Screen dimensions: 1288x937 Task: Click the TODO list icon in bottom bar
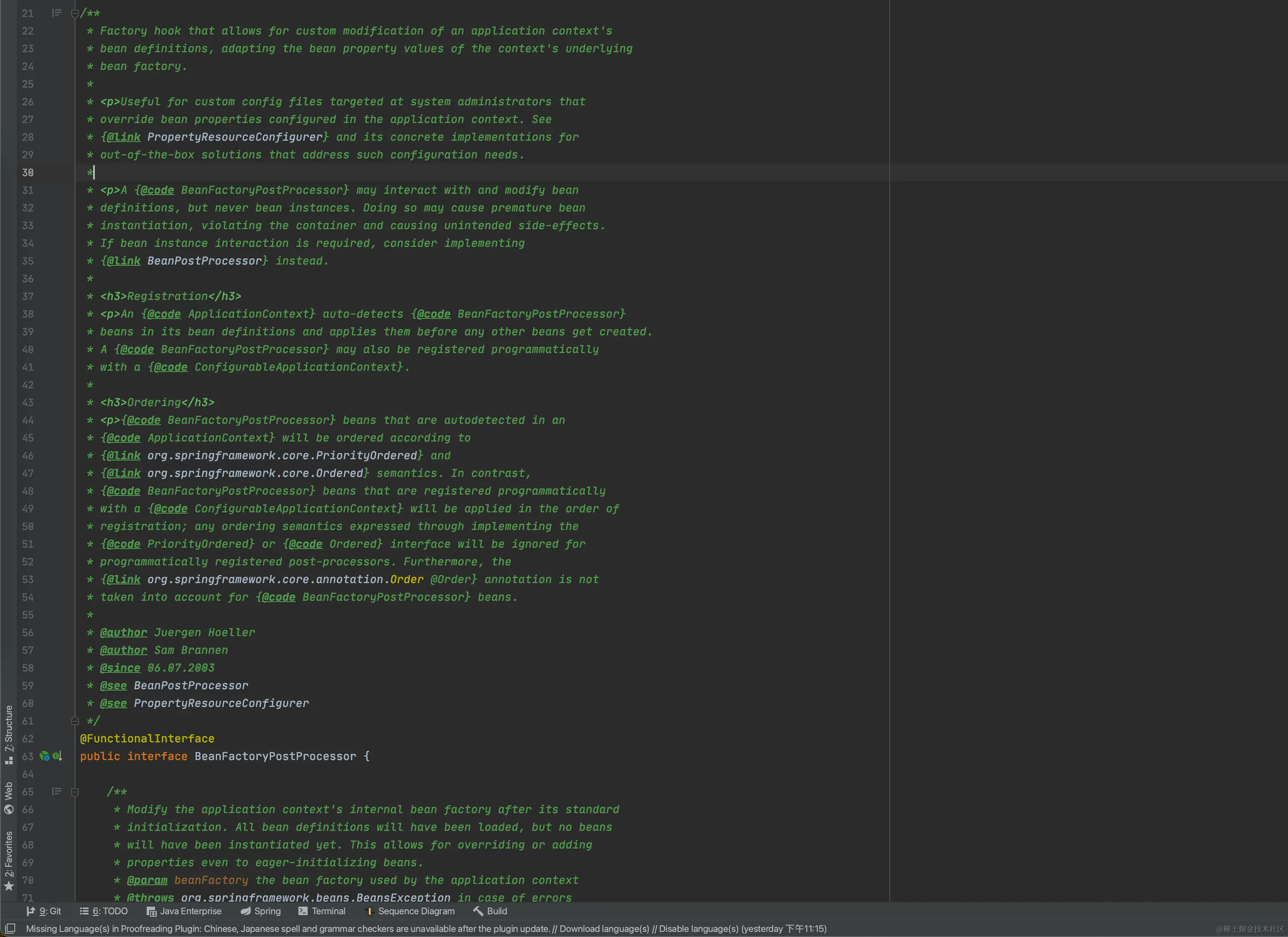pyautogui.click(x=84, y=911)
